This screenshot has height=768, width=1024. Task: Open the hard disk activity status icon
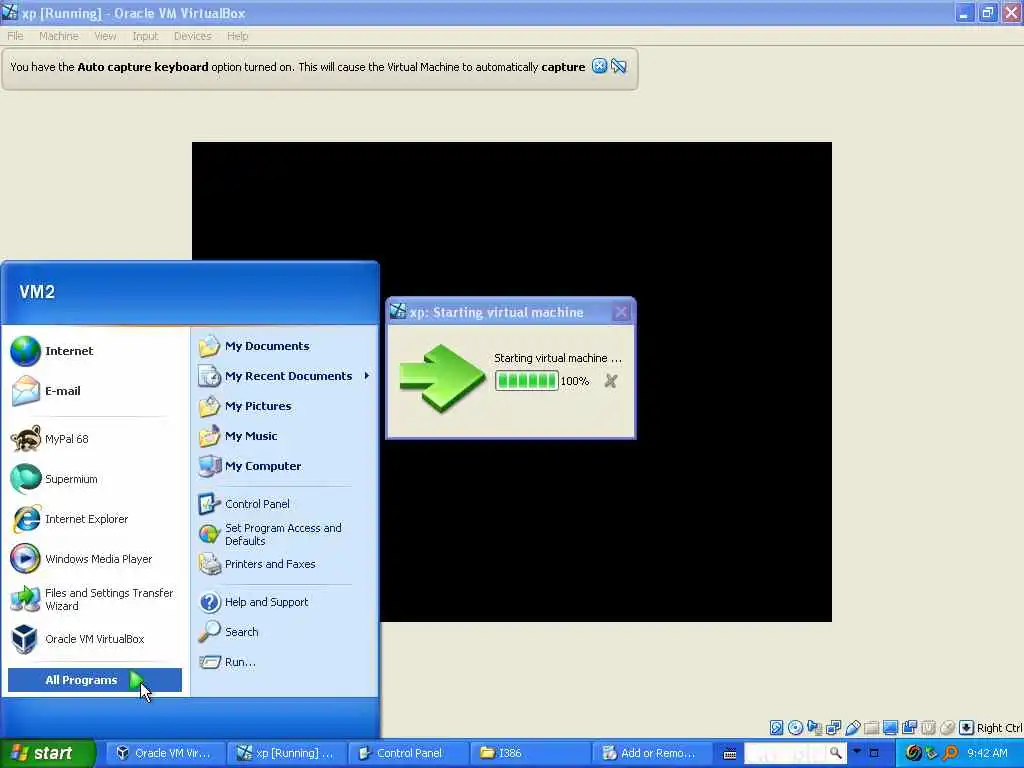(776, 728)
